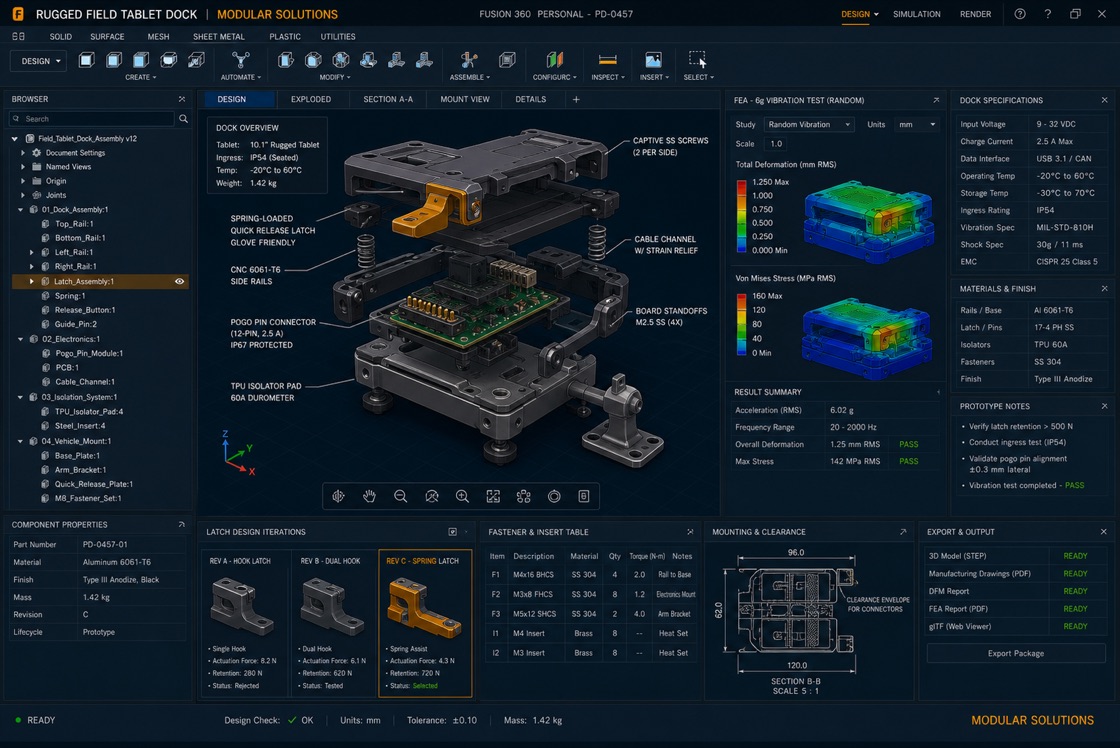
Task: Switch to the Simulation workspace
Action: click(x=916, y=14)
